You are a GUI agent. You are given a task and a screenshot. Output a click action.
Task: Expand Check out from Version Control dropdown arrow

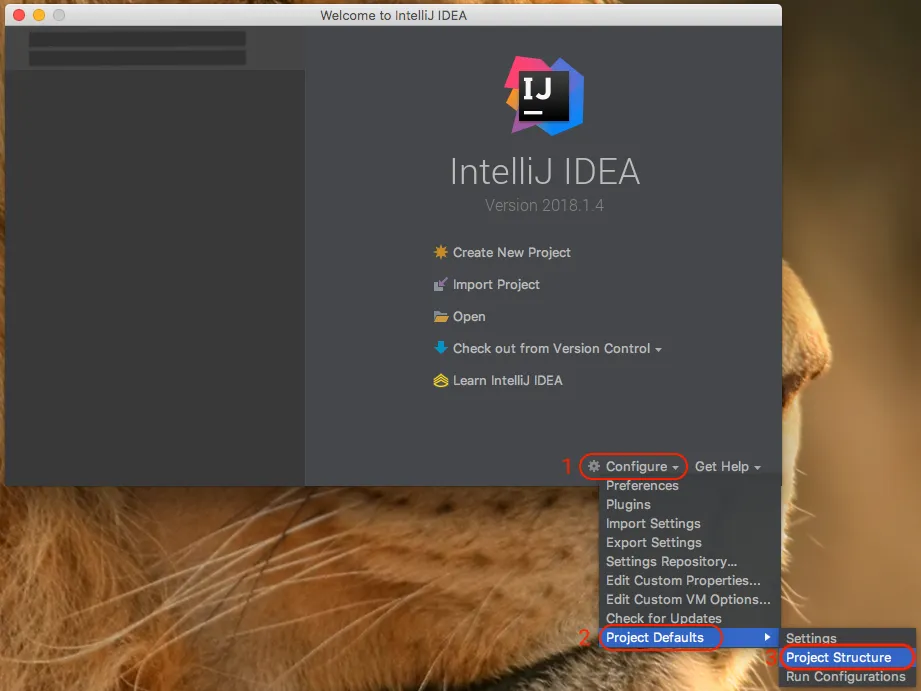tap(658, 350)
